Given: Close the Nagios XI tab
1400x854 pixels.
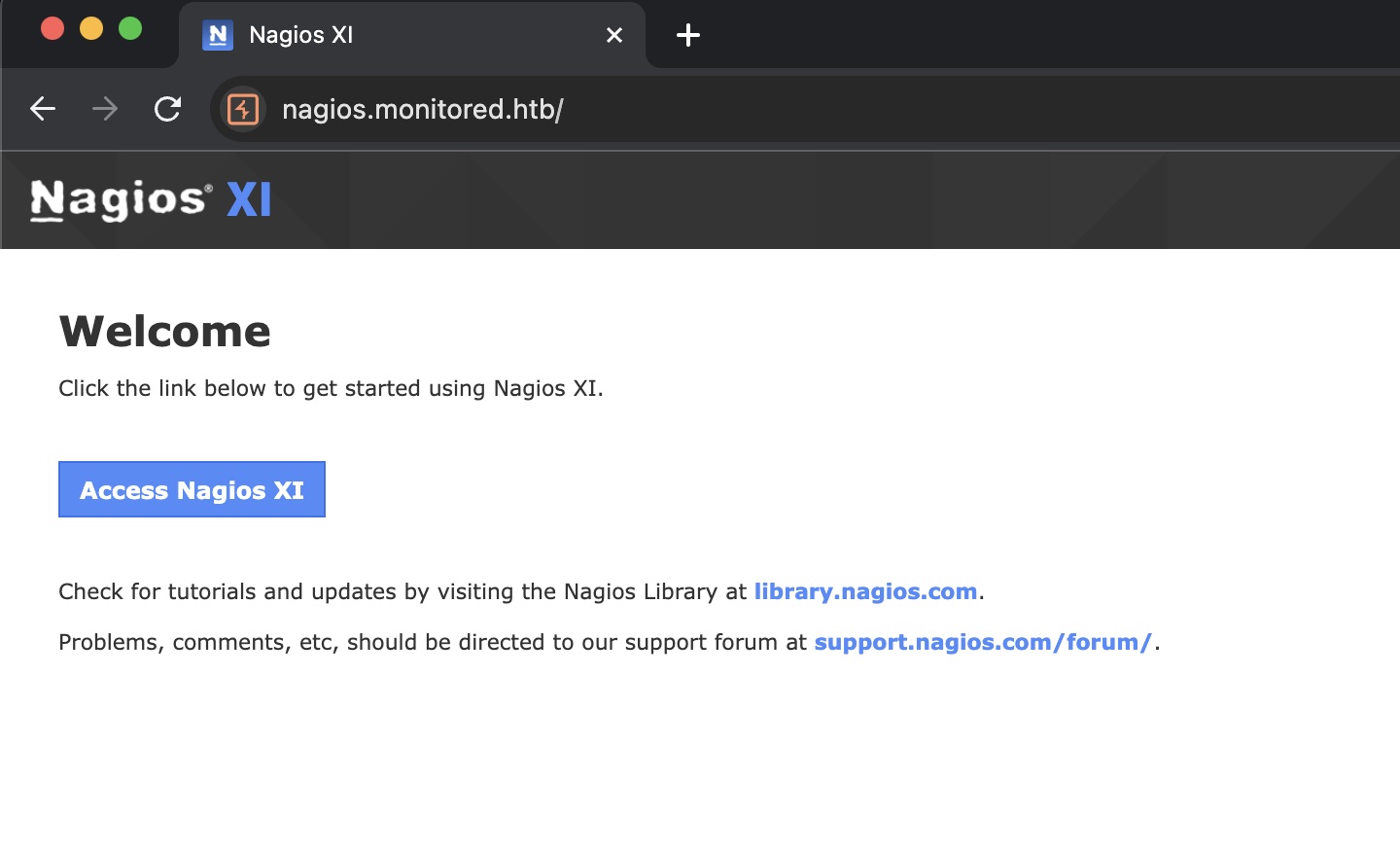Looking at the screenshot, I should coord(614,35).
